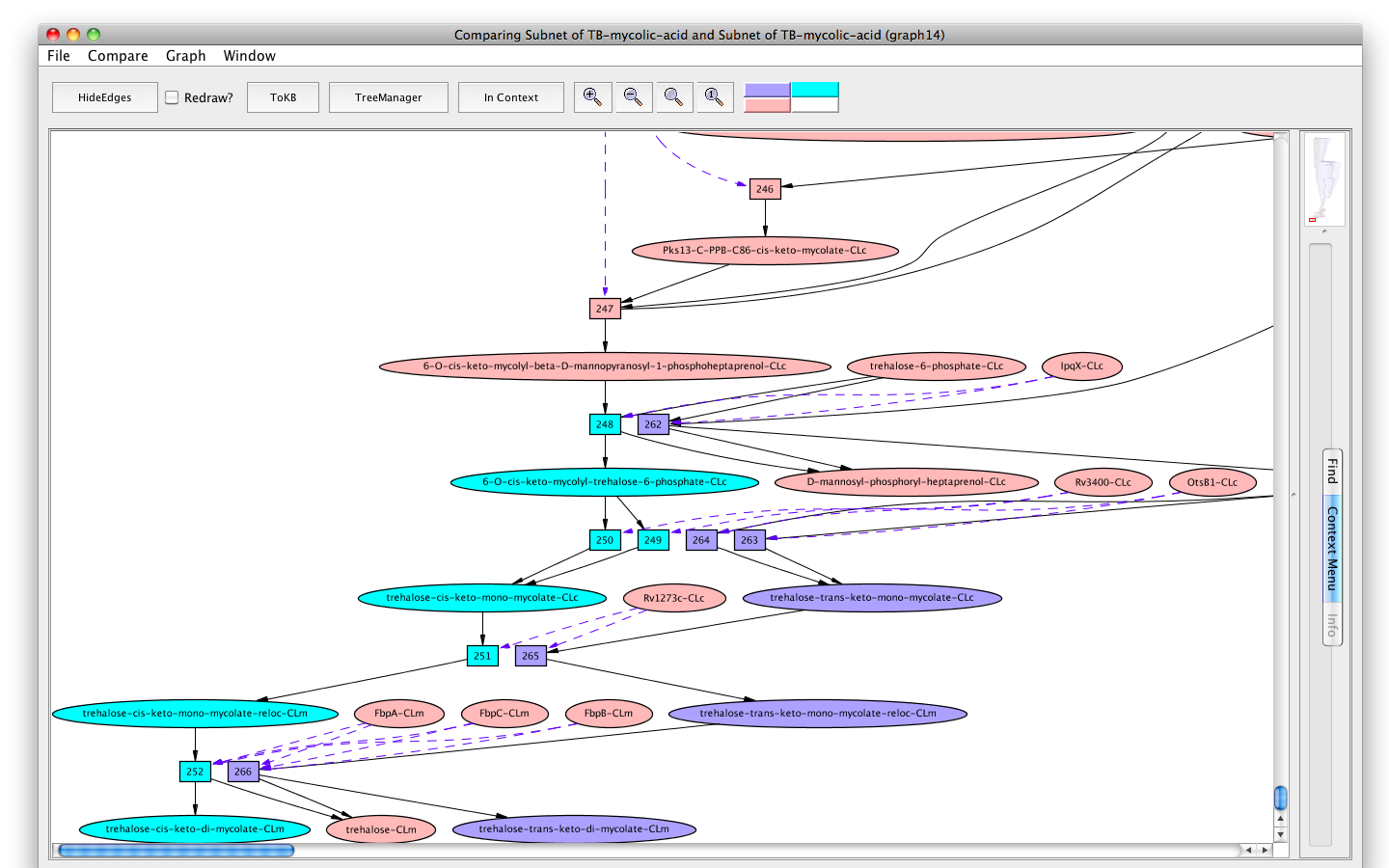Select the trehalose-cis-keto-mono-mycolate-CLc node
The width and height of the screenshot is (1389, 868).
point(482,598)
